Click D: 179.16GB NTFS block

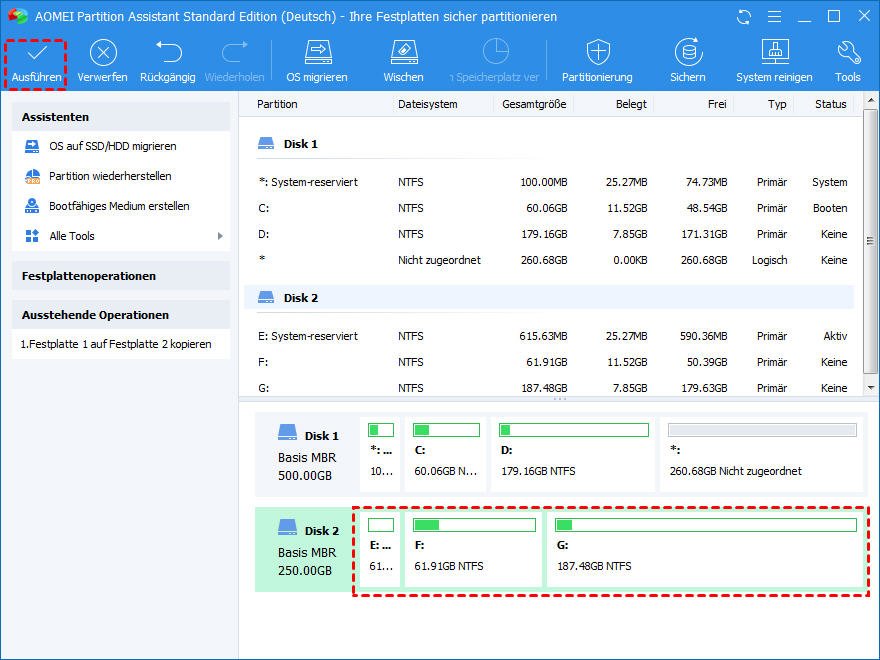click(573, 454)
